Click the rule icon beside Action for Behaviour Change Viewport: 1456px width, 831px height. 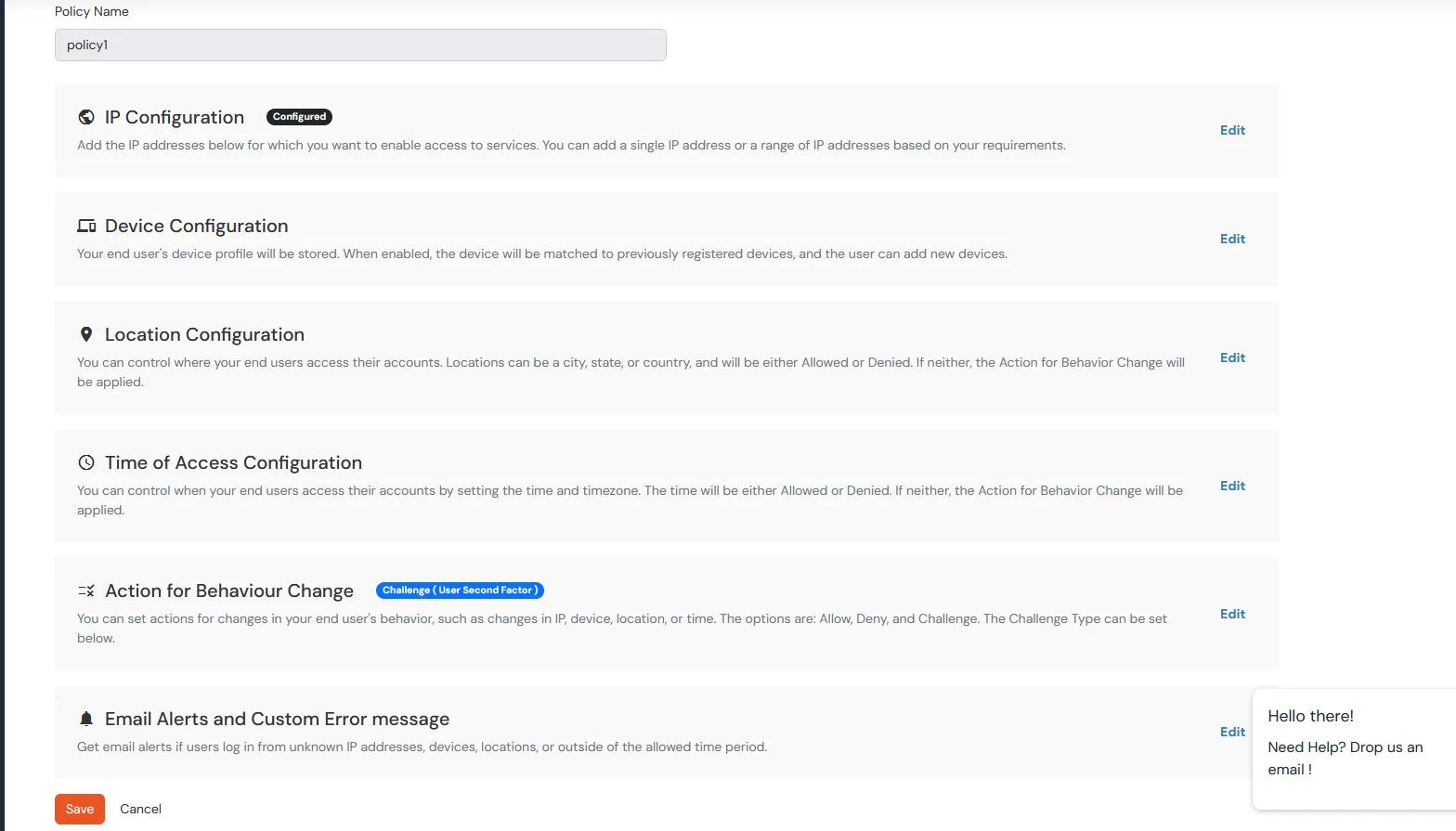coord(86,591)
